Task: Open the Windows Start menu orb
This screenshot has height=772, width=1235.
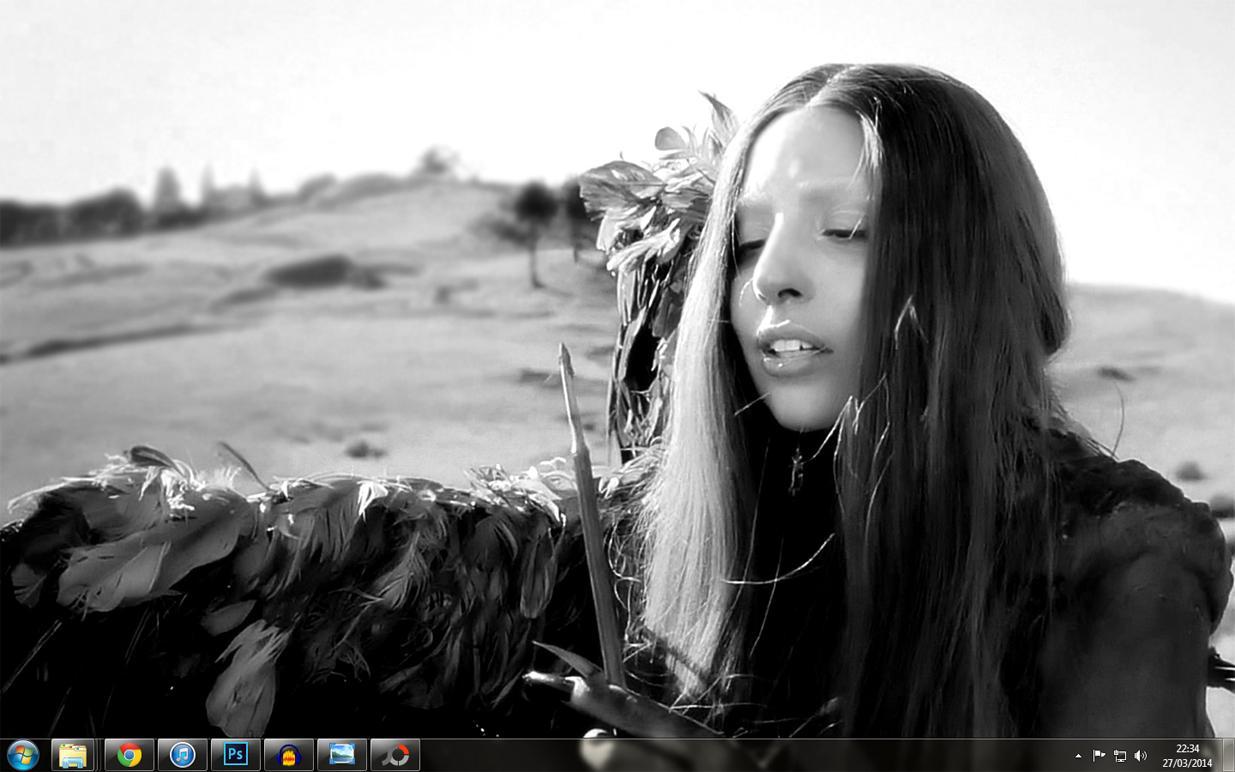Action: point(22,755)
